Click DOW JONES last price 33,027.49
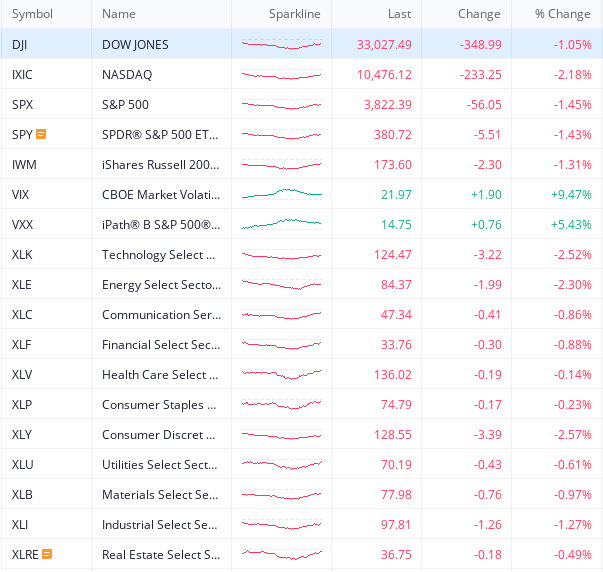The image size is (603, 572). click(x=384, y=44)
